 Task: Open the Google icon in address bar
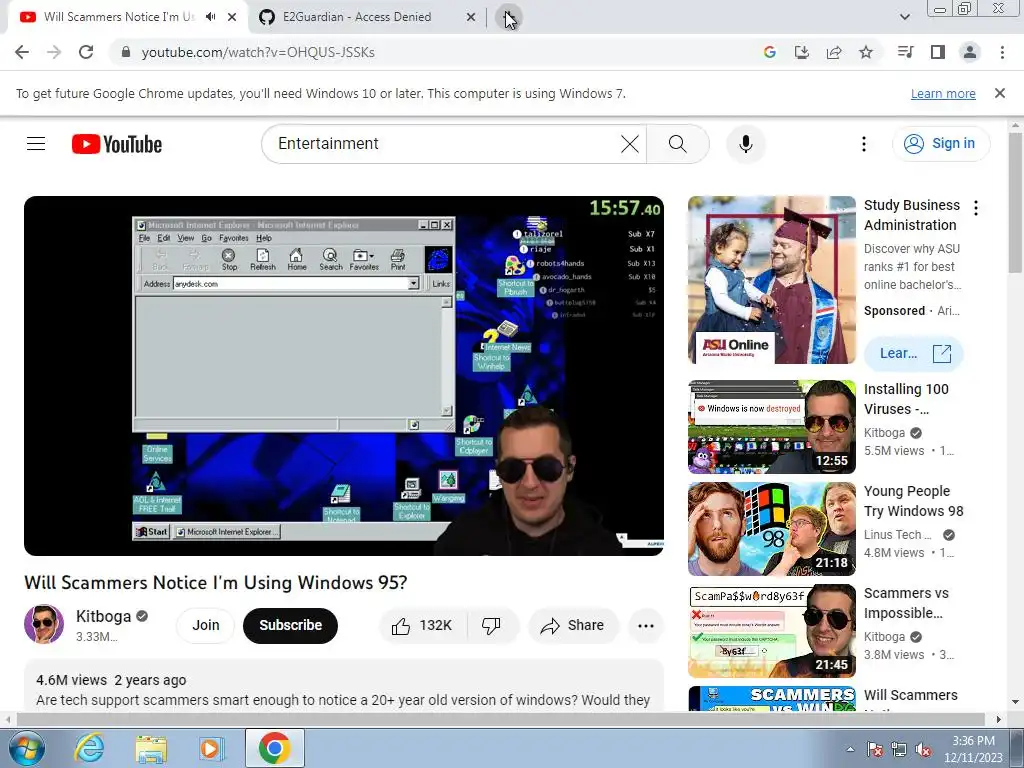(x=770, y=52)
